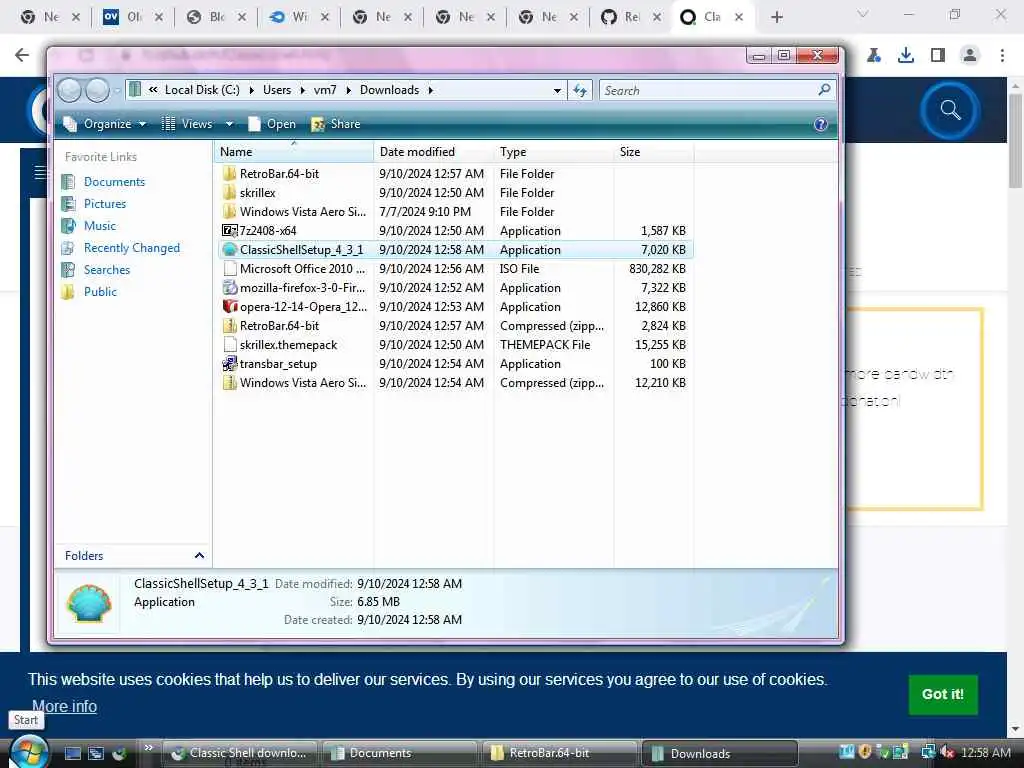This screenshot has width=1024, height=768.
Task: Open Music favorite link
Action: click(99, 226)
